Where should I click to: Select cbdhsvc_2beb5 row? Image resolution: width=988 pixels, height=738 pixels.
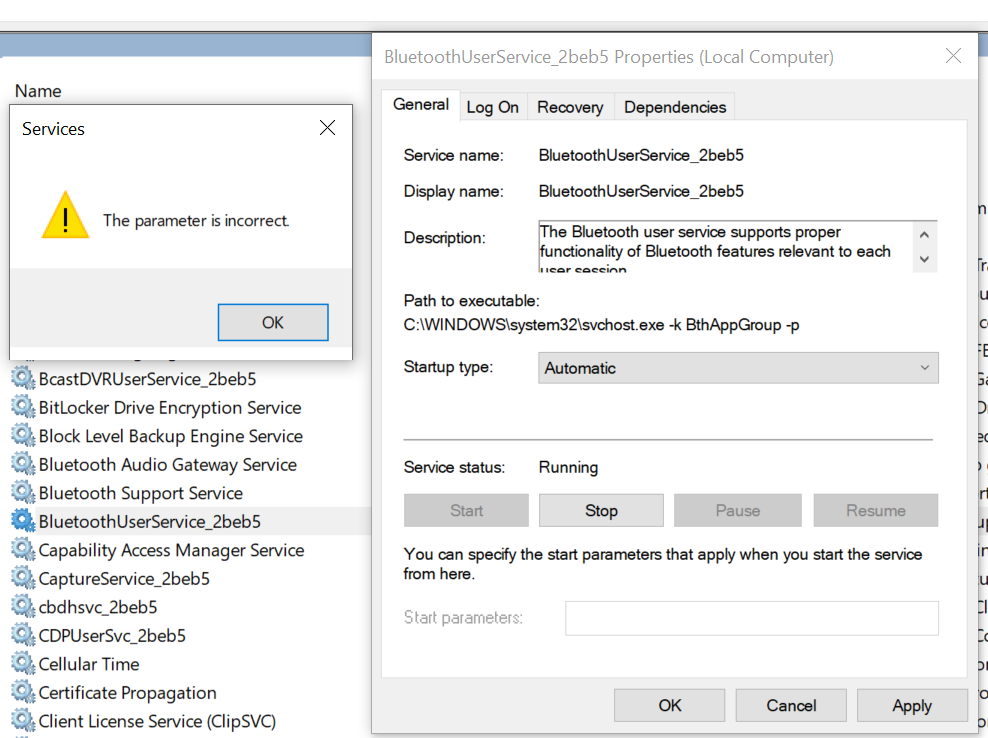98,607
